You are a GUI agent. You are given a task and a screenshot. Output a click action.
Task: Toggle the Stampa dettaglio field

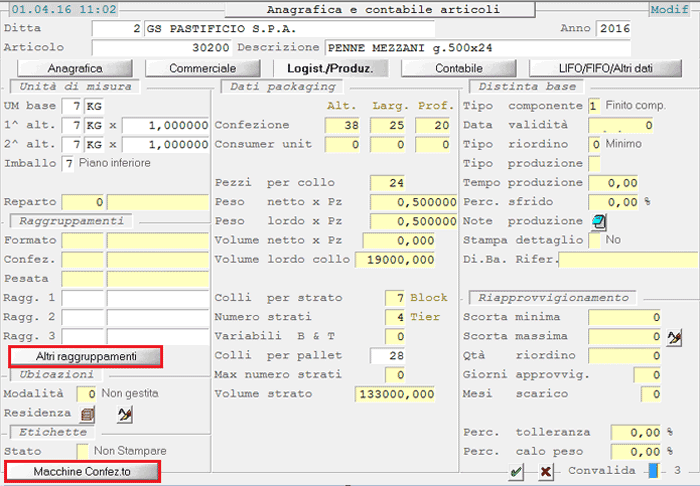coord(595,240)
